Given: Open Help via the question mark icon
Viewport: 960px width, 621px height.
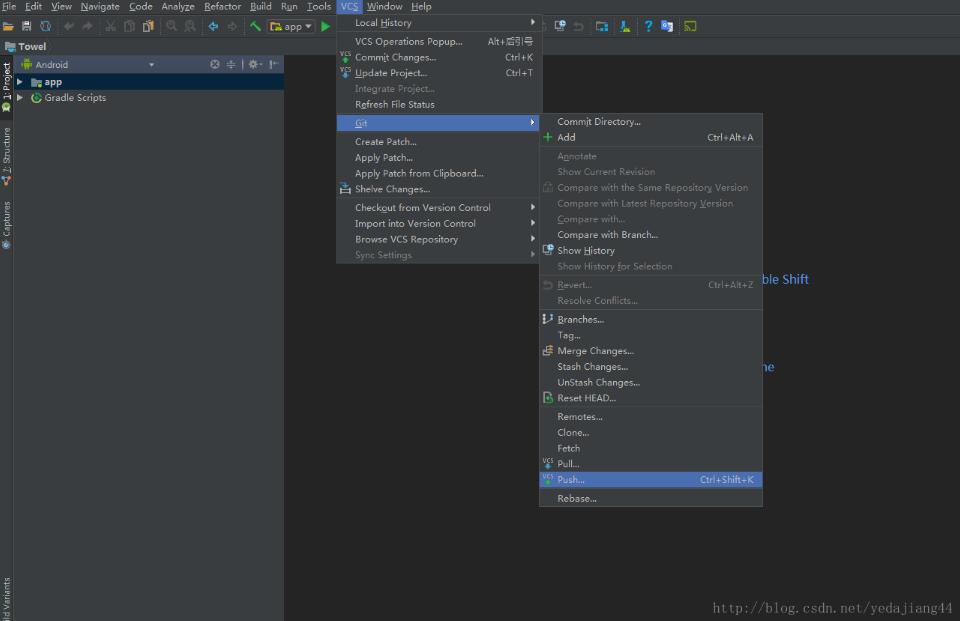Looking at the screenshot, I should 650,26.
